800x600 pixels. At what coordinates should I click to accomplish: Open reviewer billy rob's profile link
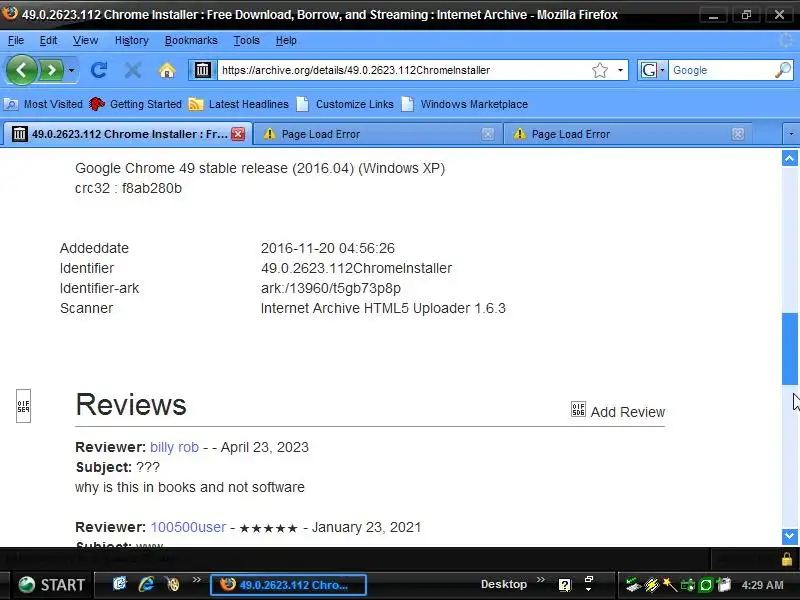[x=174, y=447]
